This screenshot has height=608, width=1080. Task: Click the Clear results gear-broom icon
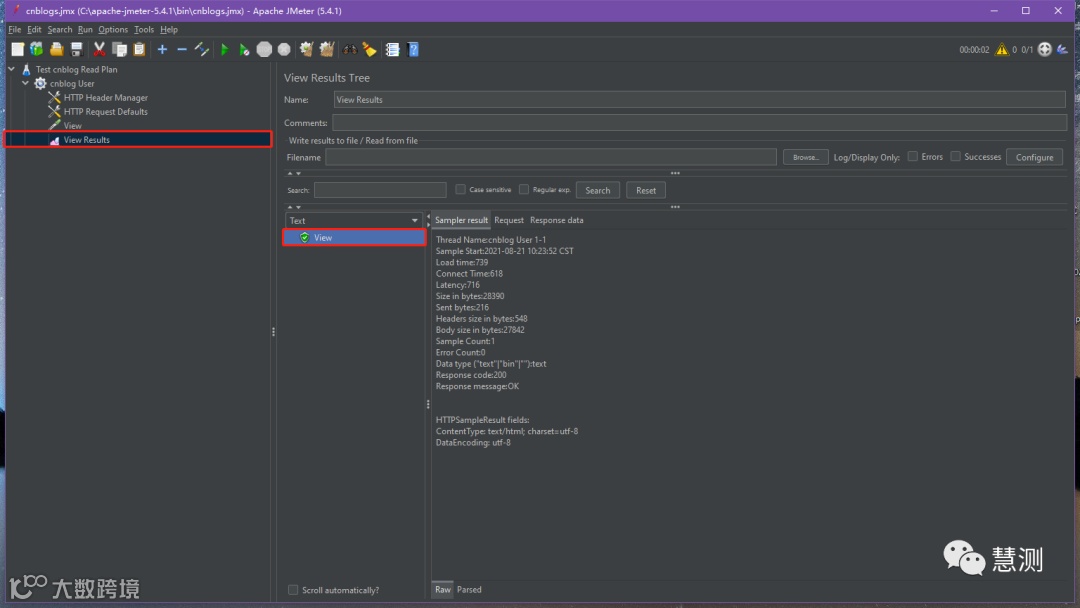tap(307, 50)
